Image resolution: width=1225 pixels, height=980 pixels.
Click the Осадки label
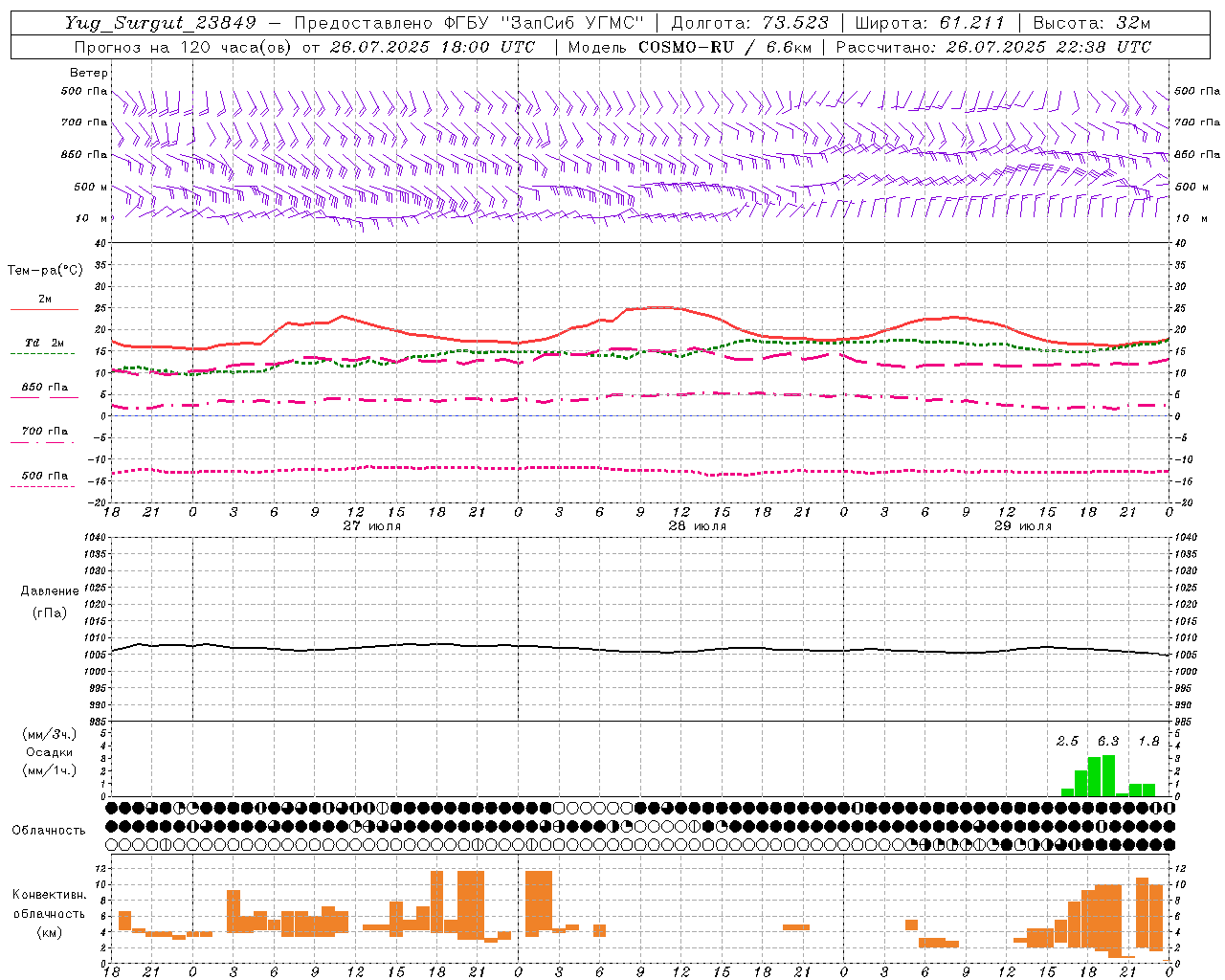click(50, 752)
